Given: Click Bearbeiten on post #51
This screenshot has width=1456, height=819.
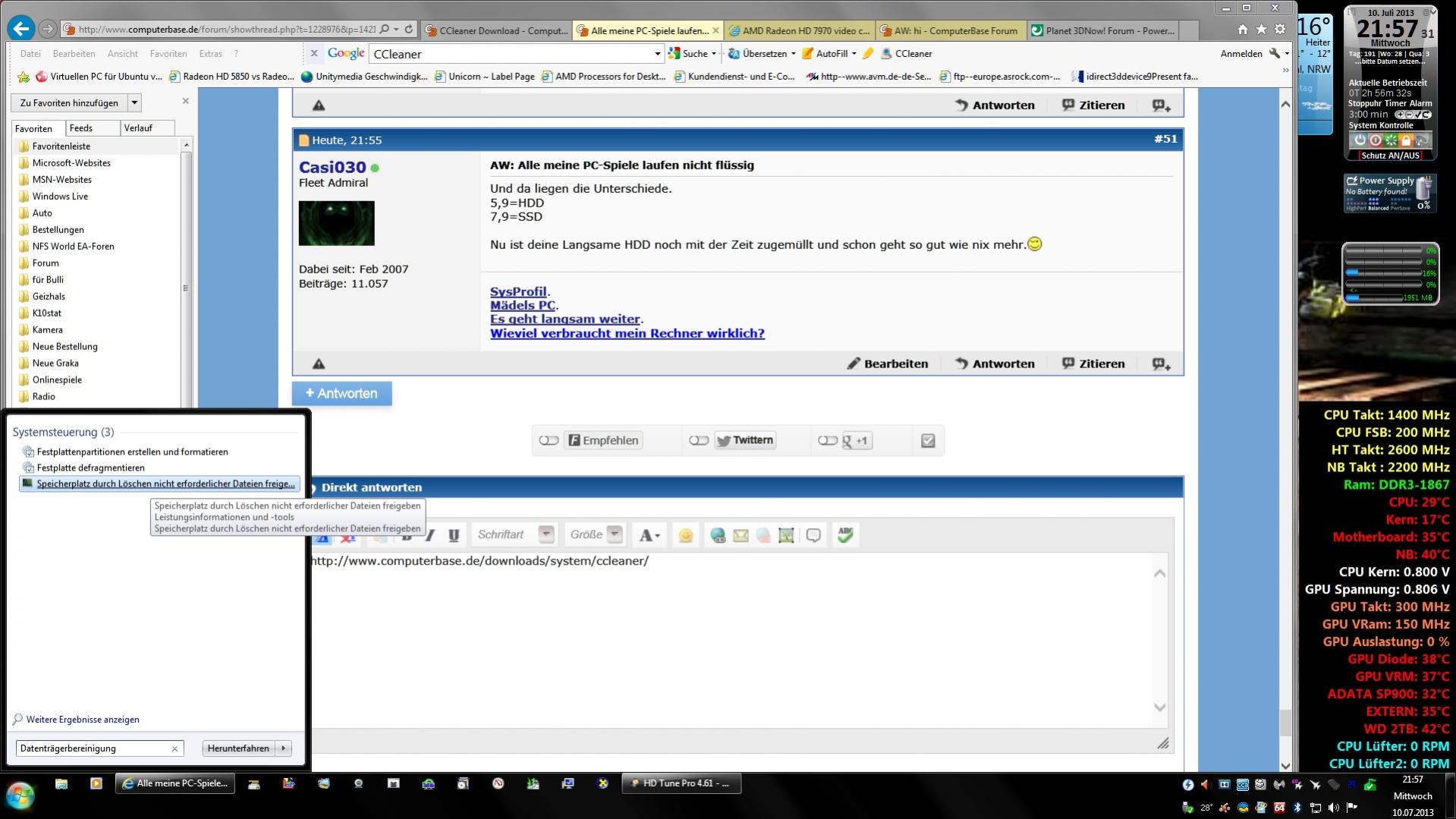Looking at the screenshot, I should [x=887, y=364].
